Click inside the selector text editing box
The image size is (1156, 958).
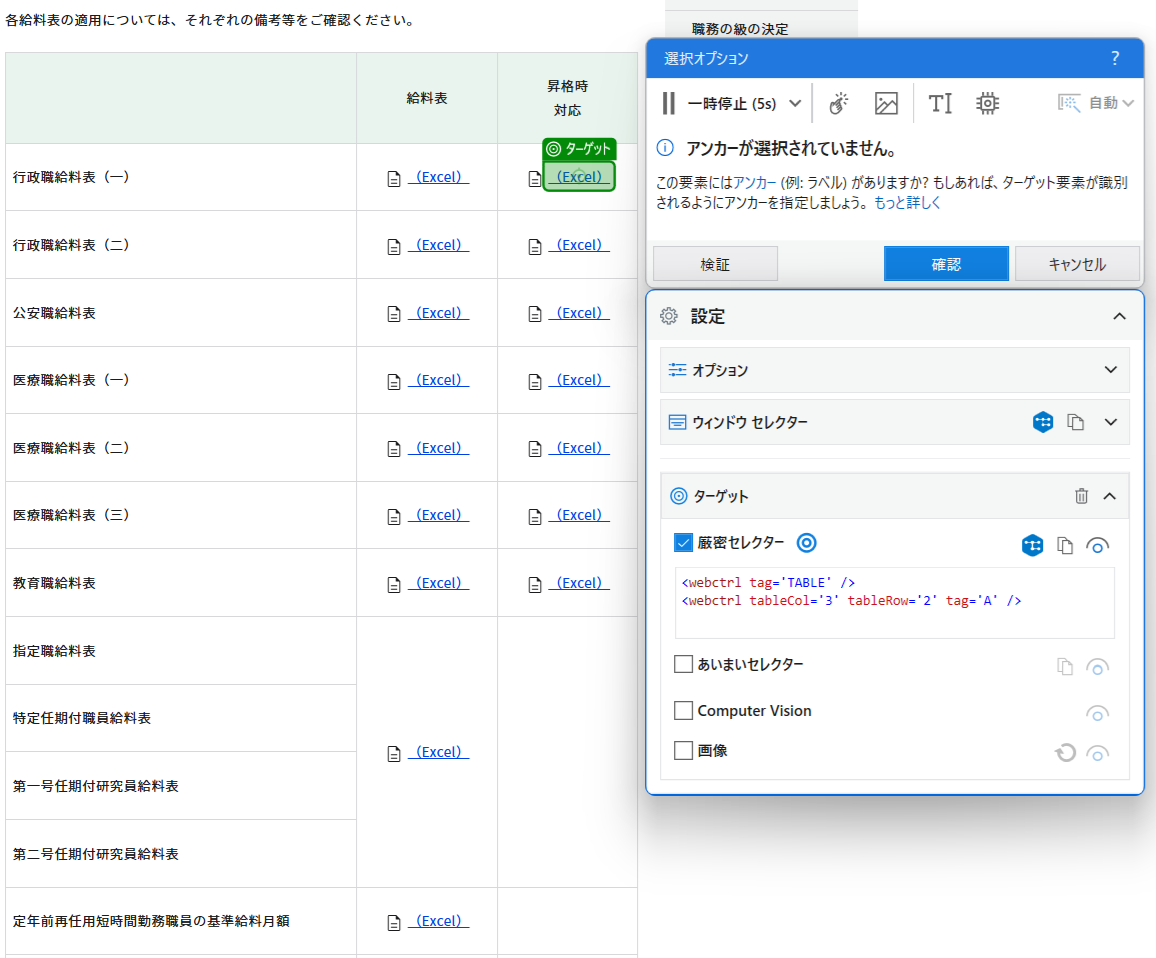click(894, 603)
